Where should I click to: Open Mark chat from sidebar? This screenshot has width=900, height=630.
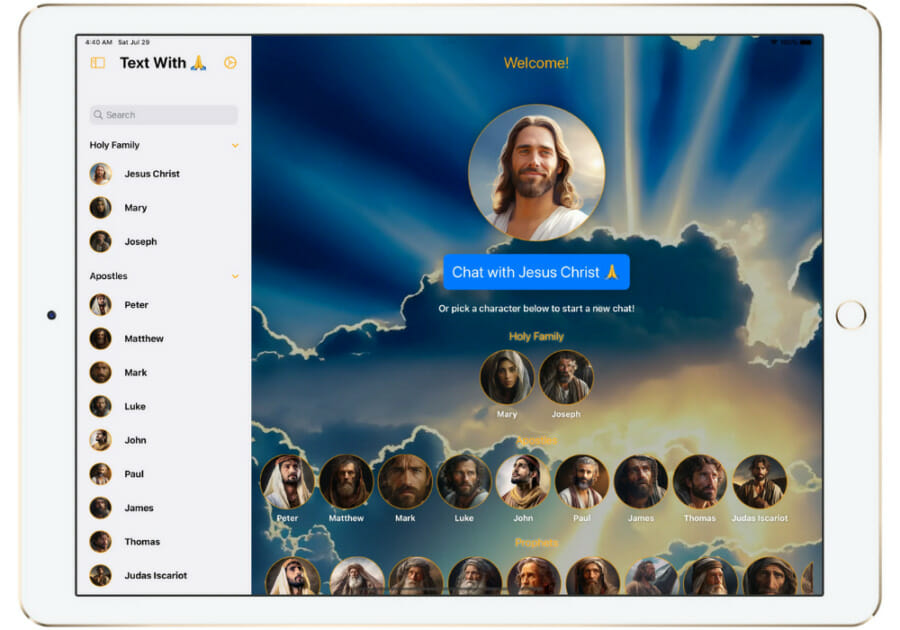tap(164, 372)
